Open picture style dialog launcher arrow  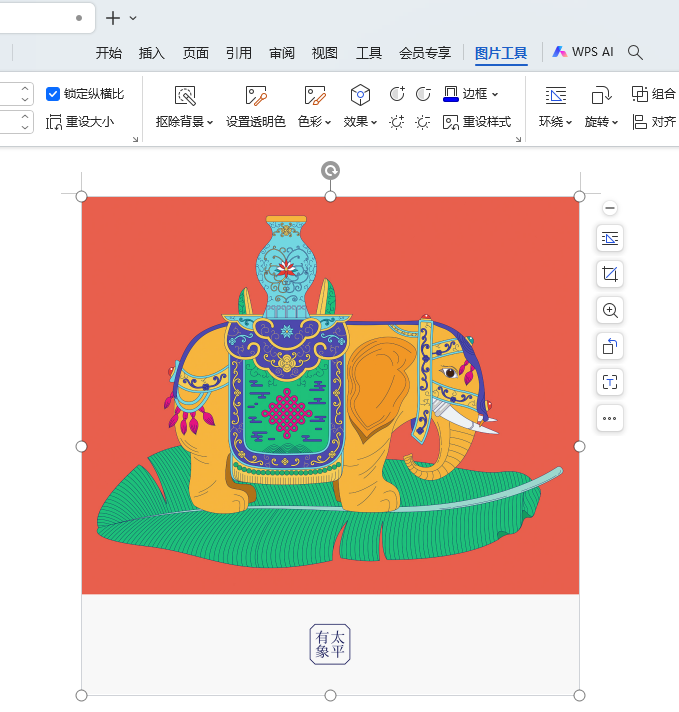519,139
